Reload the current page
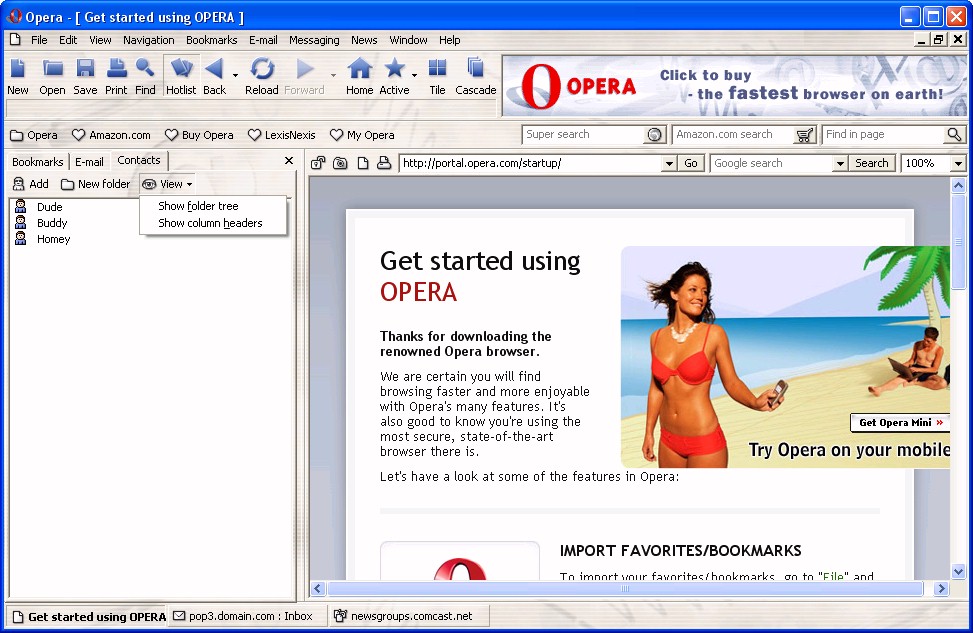973x633 pixels. 262,76
